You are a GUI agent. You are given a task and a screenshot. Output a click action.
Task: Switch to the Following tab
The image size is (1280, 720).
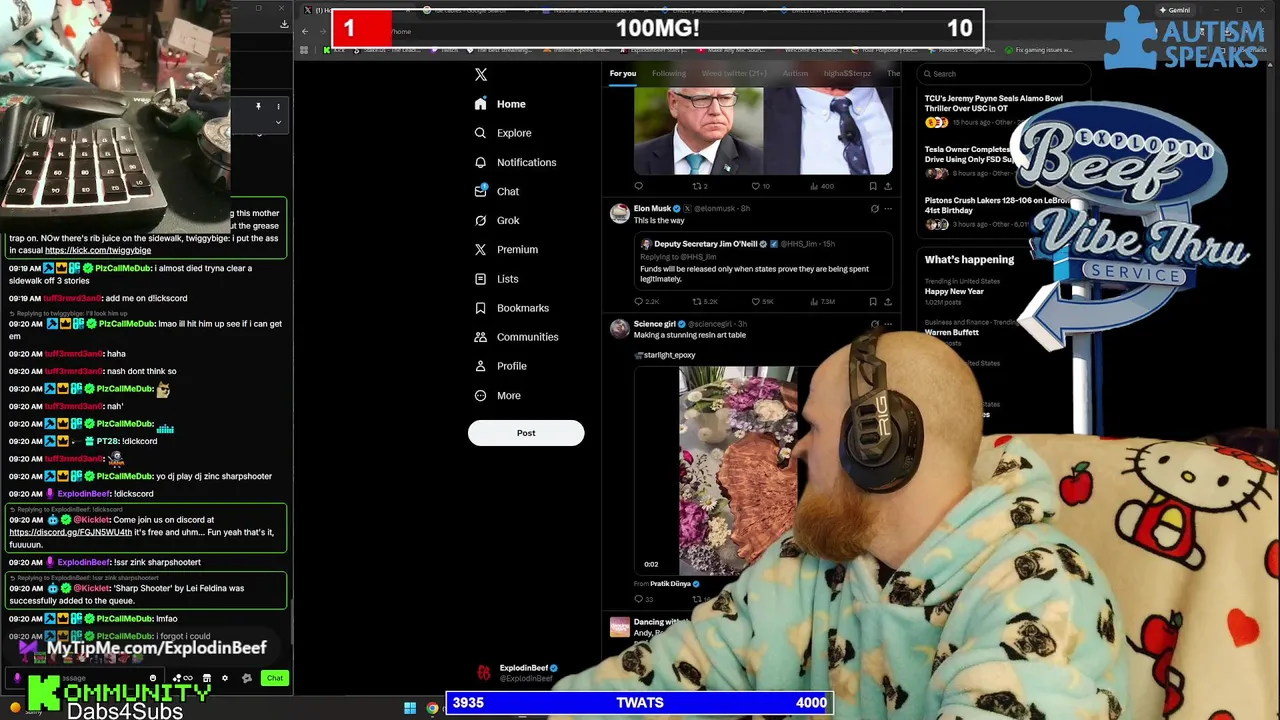(x=669, y=73)
